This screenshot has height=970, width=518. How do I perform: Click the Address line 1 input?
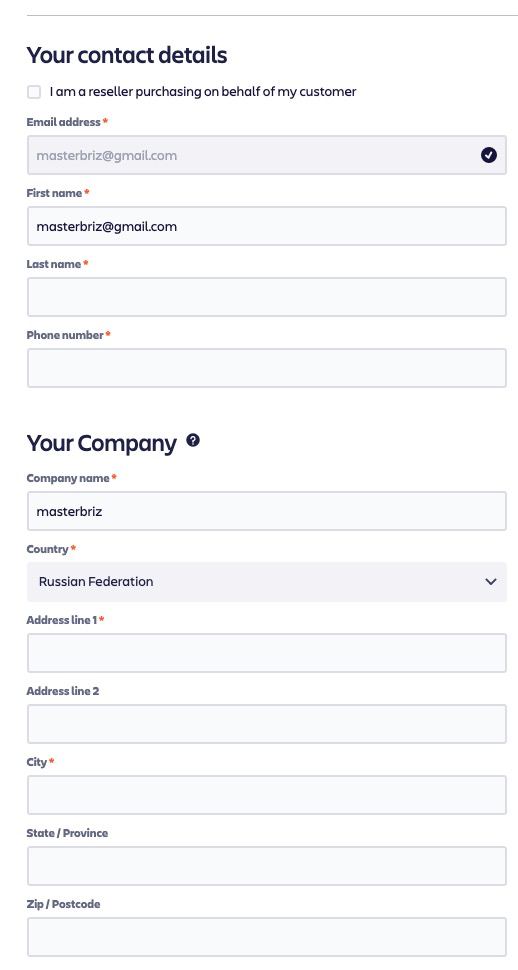267,653
